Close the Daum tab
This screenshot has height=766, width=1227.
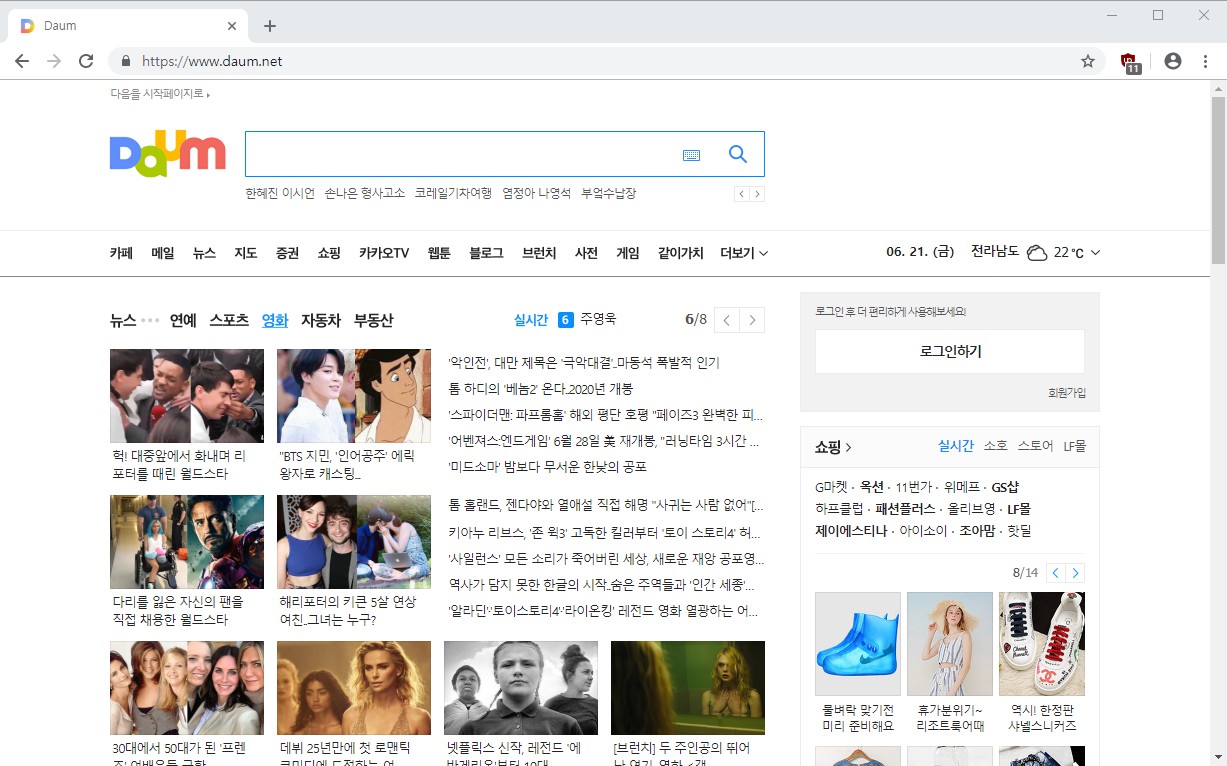coord(232,26)
